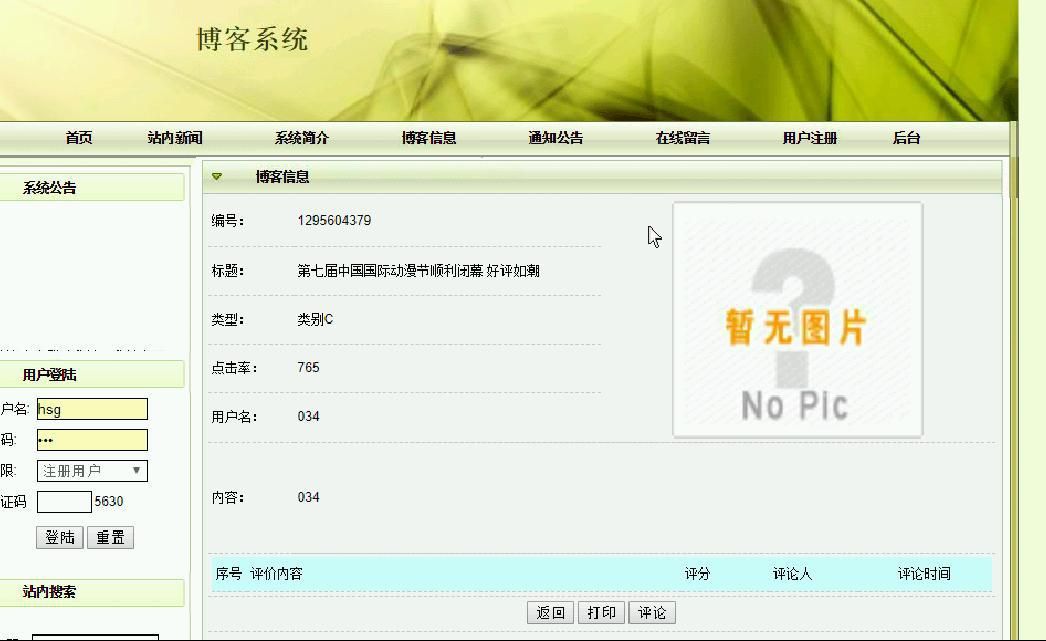Click the 返回 button
This screenshot has width=1046, height=641.
(x=550, y=612)
